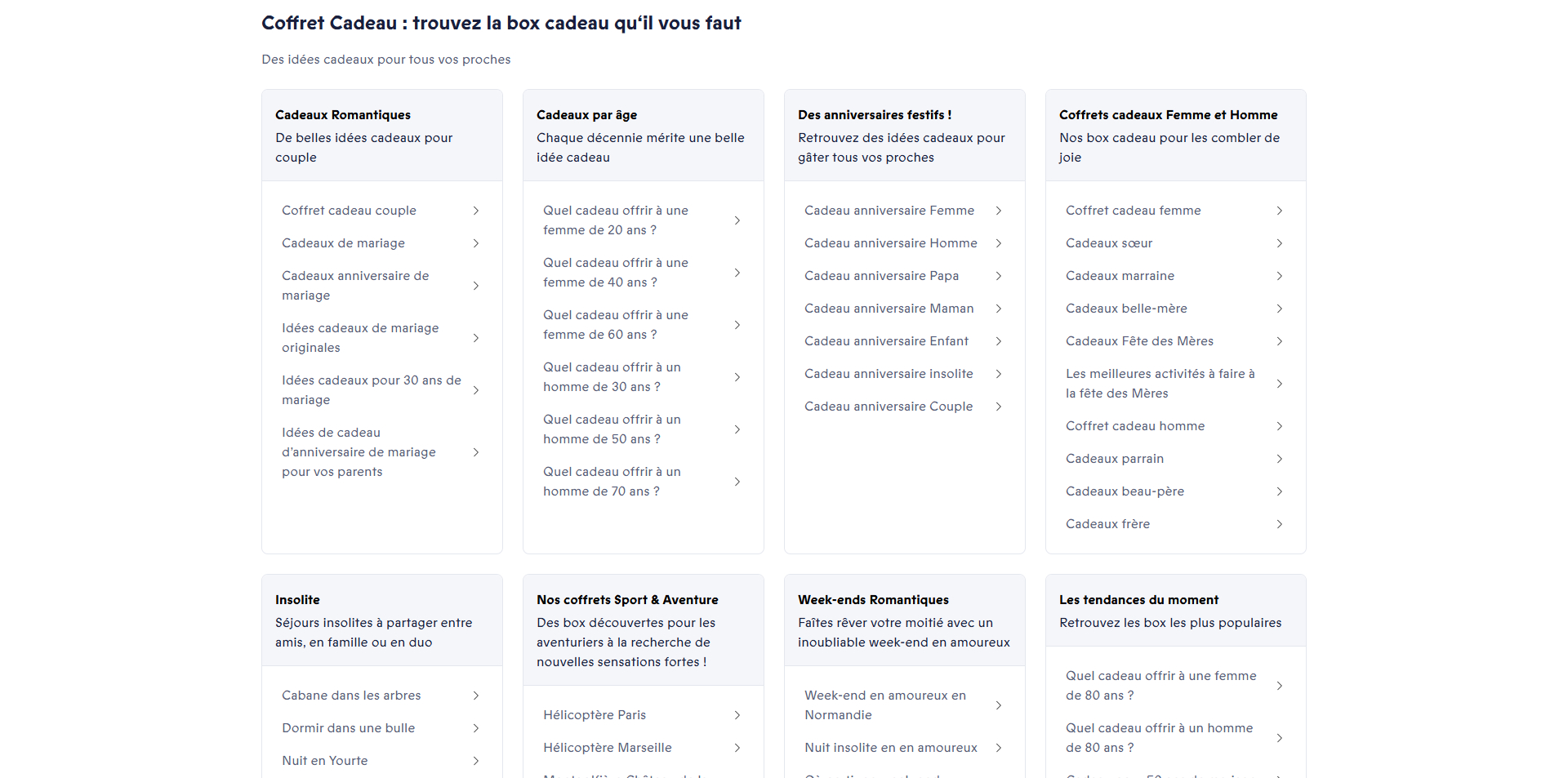Click arrow beside Cabane dans les arbres
This screenshot has height=778, width=1568.
pos(476,696)
